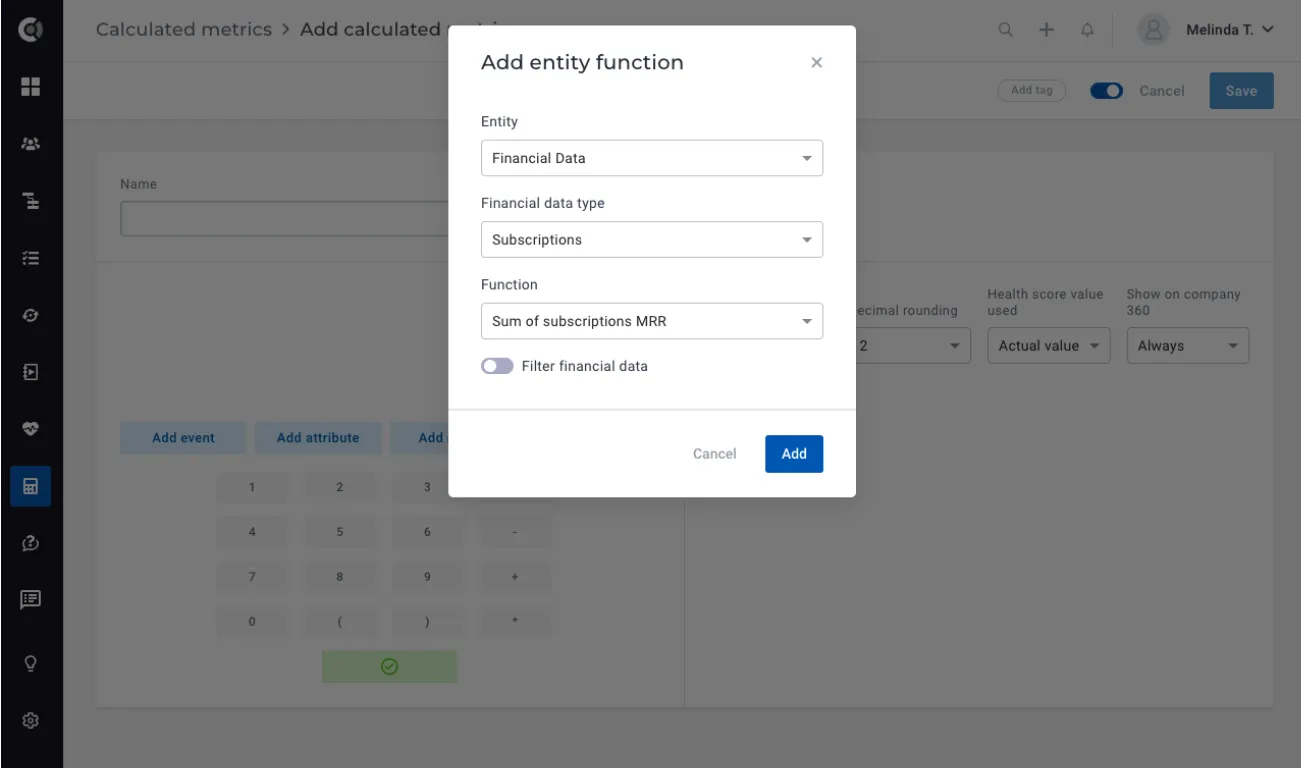The image size is (1301, 768).
Task: Click the Add attribute button
Action: tap(318, 438)
